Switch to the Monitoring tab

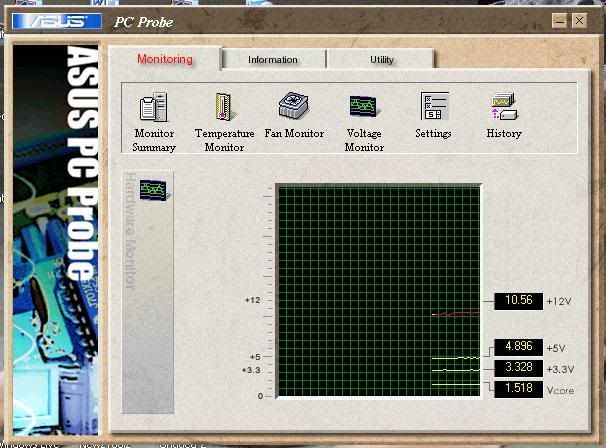coord(165,59)
